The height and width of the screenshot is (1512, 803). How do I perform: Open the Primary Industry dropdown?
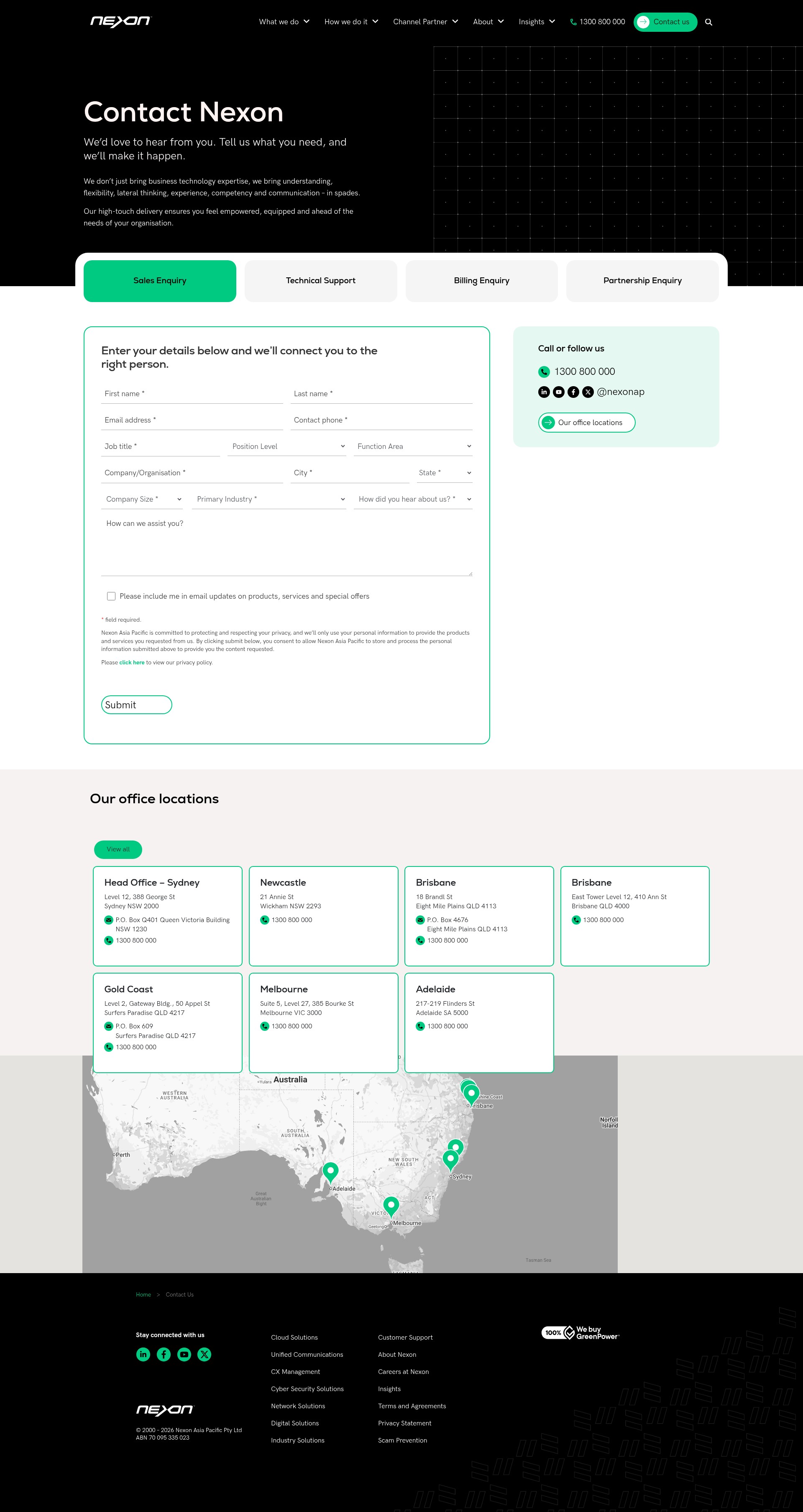[269, 499]
